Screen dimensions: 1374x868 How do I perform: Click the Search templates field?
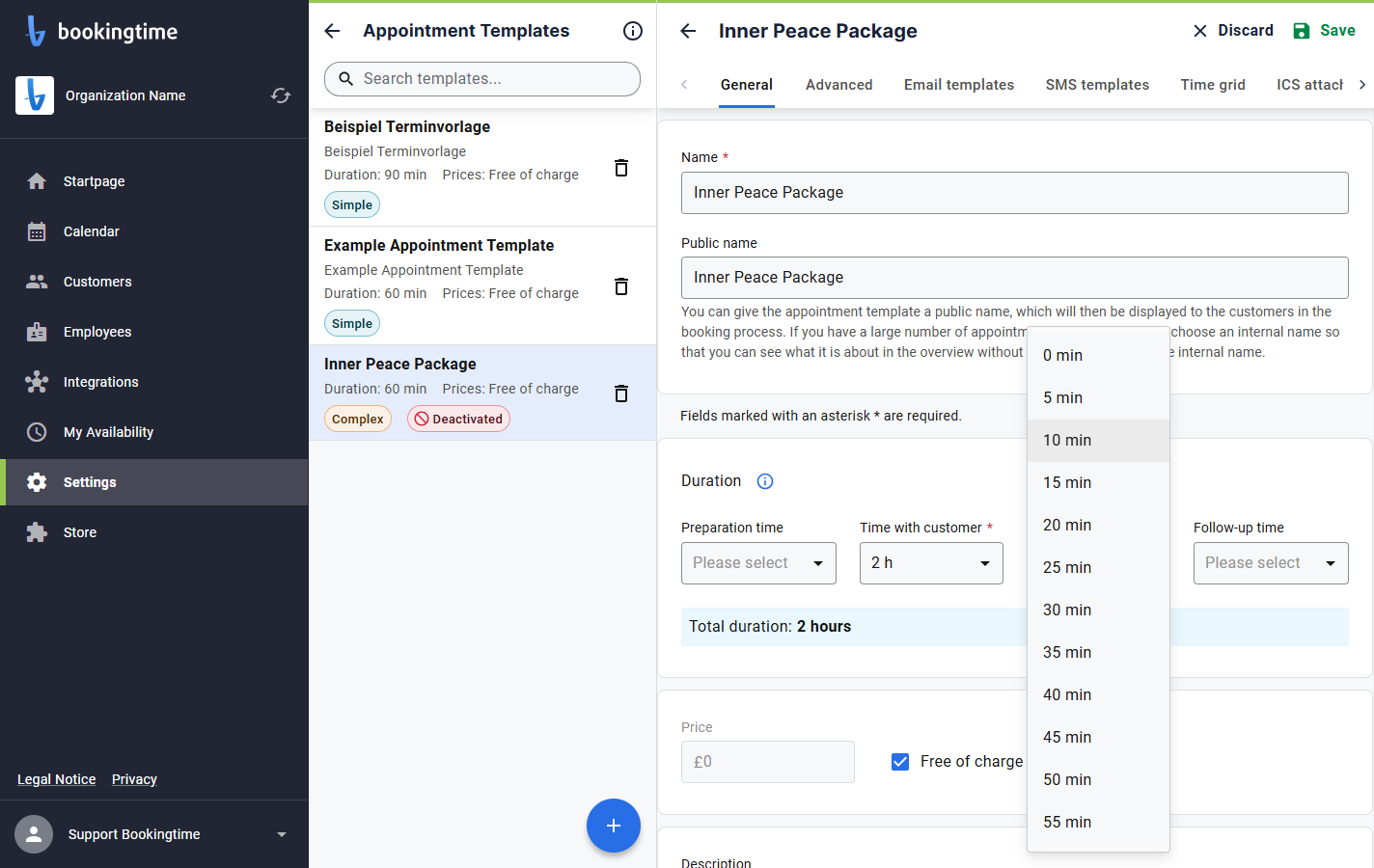pyautogui.click(x=482, y=79)
